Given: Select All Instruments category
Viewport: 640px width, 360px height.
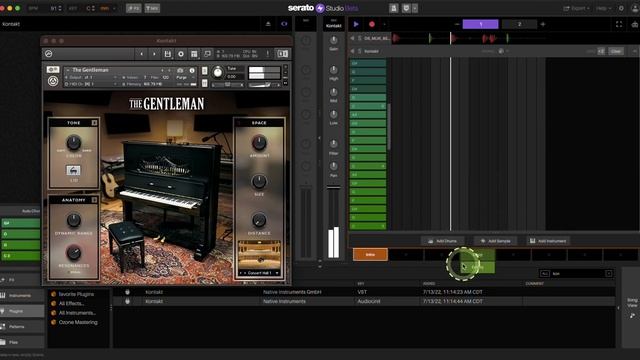Looking at the screenshot, I should (77, 313).
